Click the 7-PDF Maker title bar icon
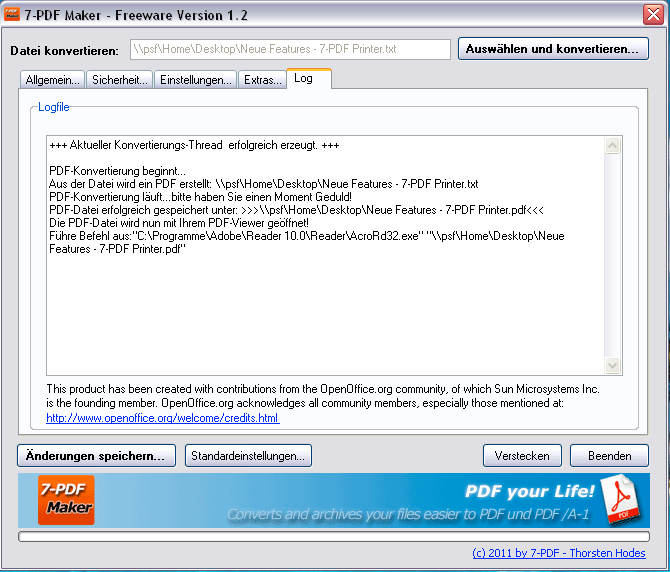 [x=12, y=14]
